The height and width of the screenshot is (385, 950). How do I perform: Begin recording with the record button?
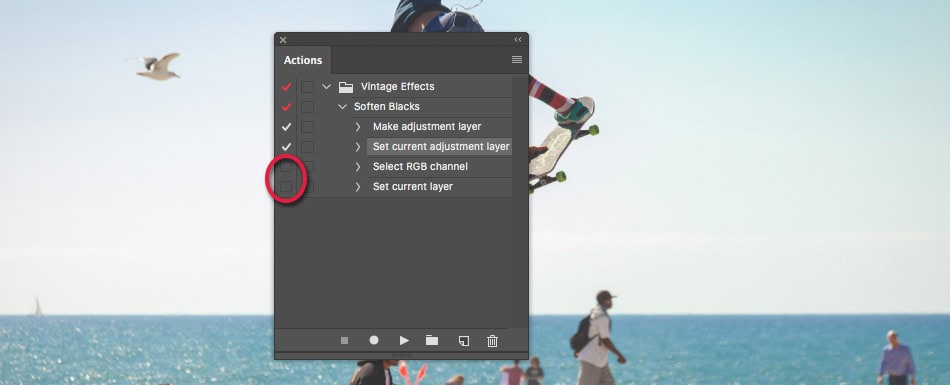coord(374,341)
